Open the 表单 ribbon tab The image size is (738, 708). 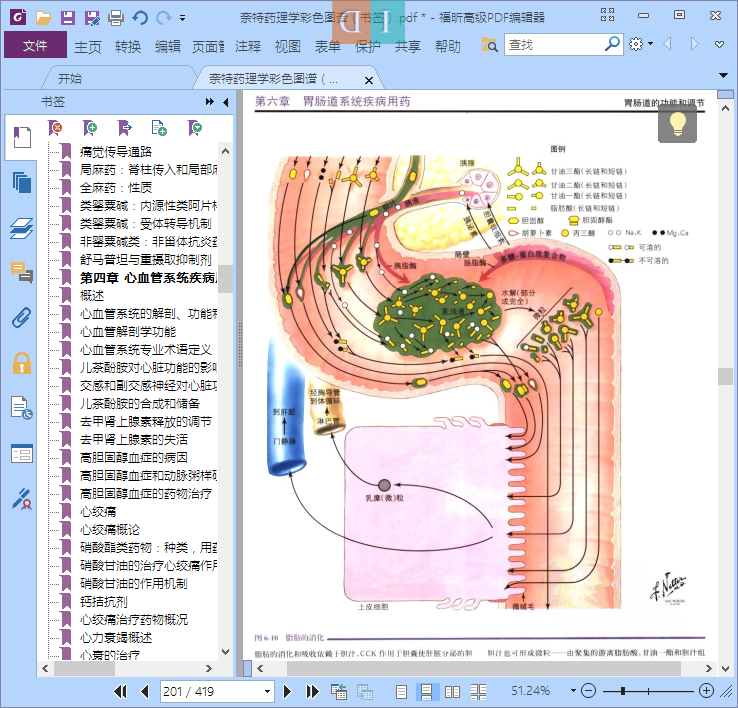[x=327, y=47]
